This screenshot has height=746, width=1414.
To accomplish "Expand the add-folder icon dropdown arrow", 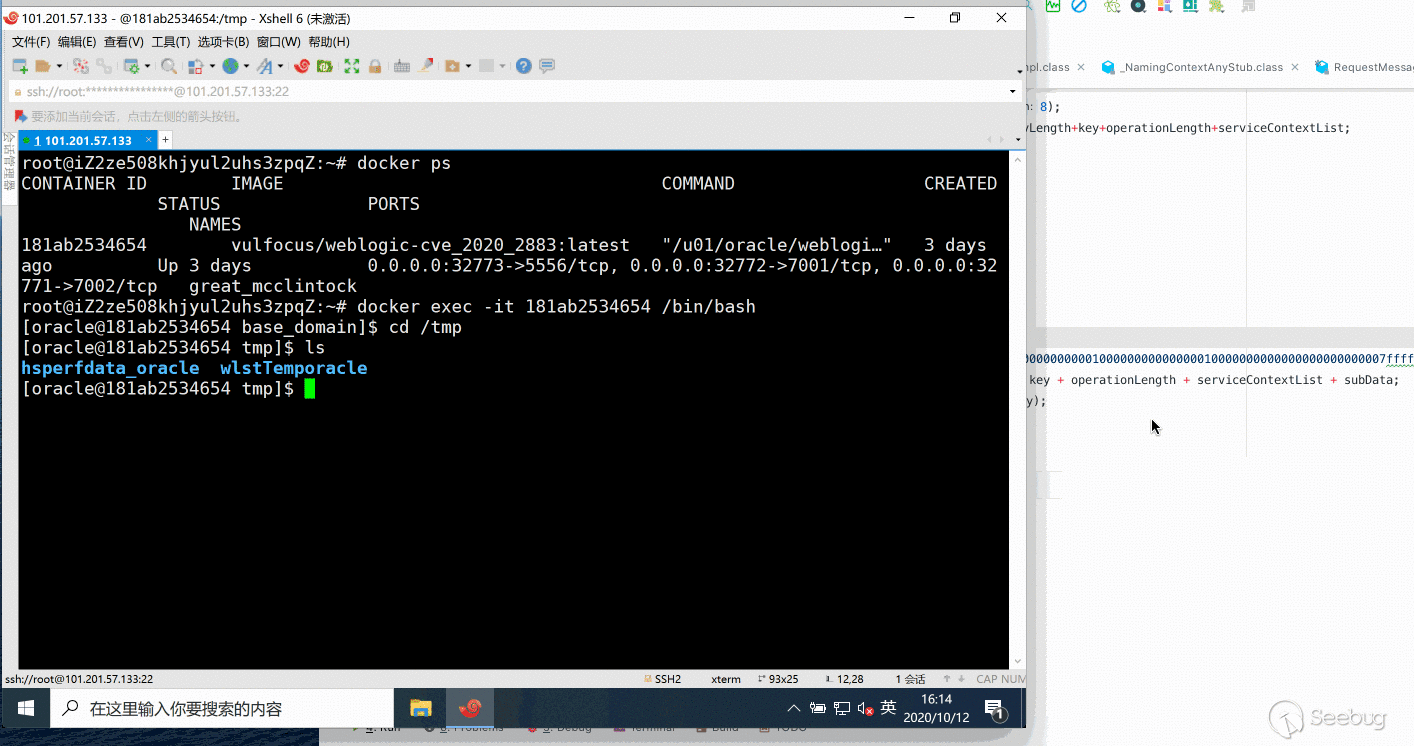I will tap(468, 66).
